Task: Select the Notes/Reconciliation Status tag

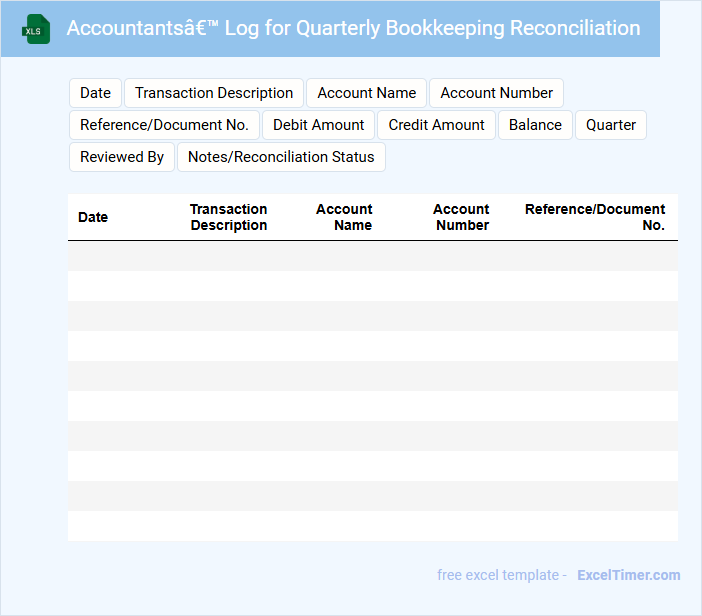Action: click(x=281, y=157)
